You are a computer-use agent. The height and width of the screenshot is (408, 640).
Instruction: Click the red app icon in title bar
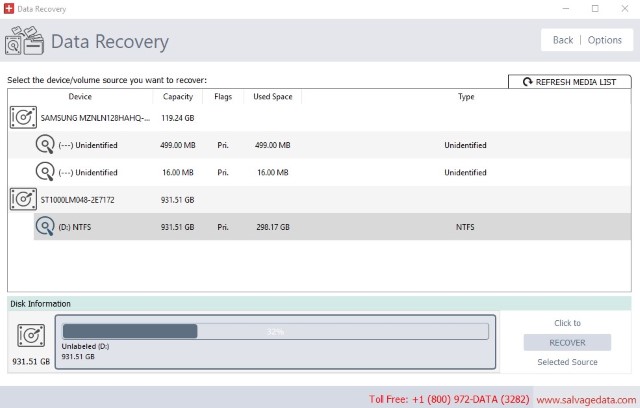[10, 9]
